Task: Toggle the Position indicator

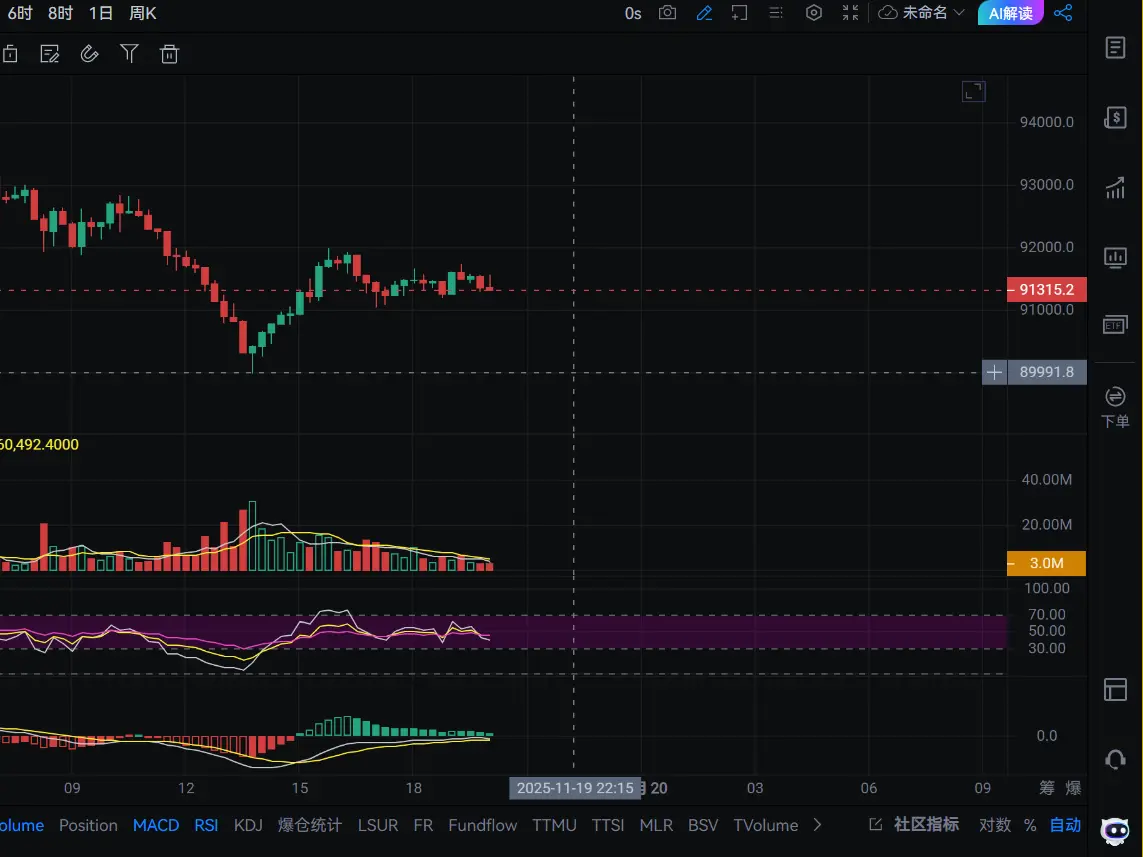Action: 88,825
